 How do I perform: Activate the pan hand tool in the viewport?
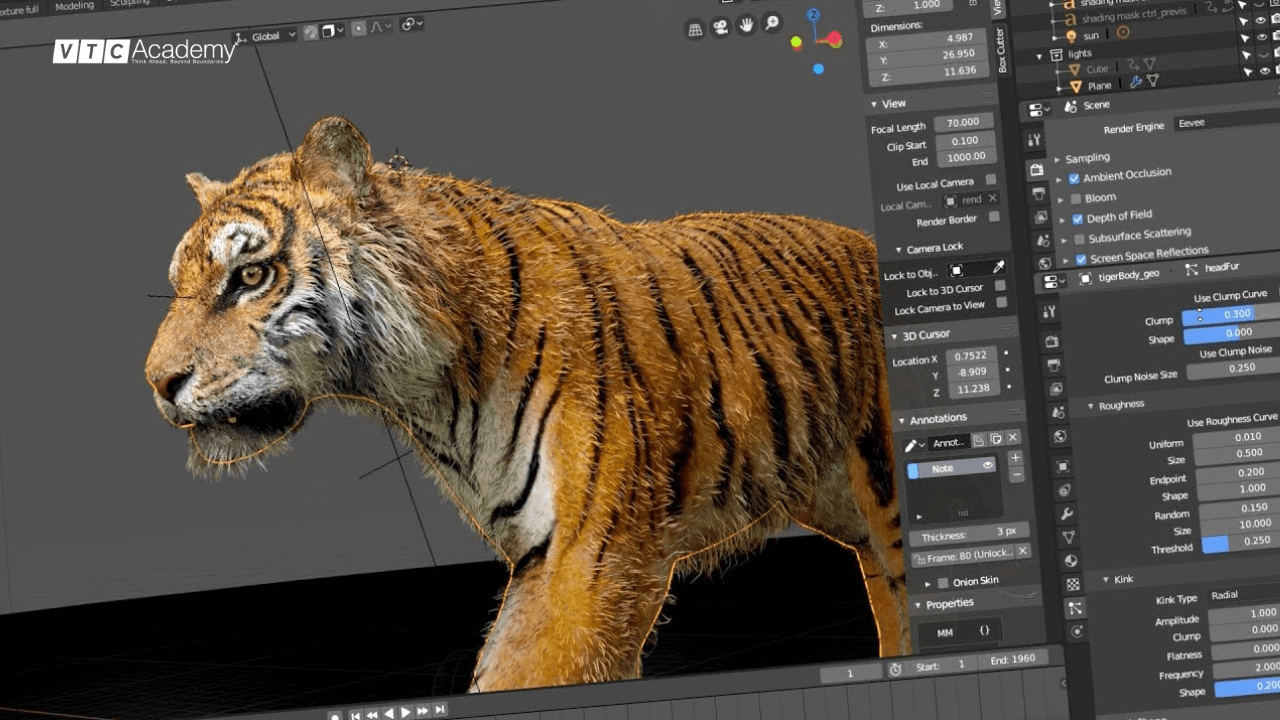[748, 26]
